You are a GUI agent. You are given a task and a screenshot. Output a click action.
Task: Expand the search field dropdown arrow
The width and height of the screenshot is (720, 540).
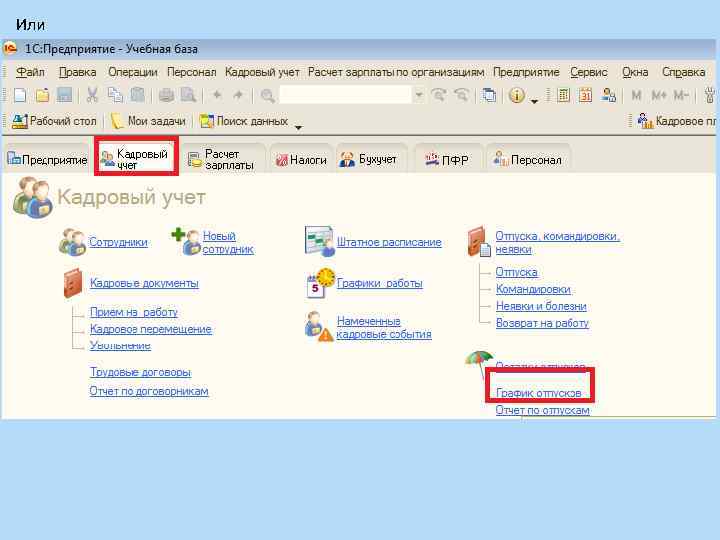coord(419,95)
